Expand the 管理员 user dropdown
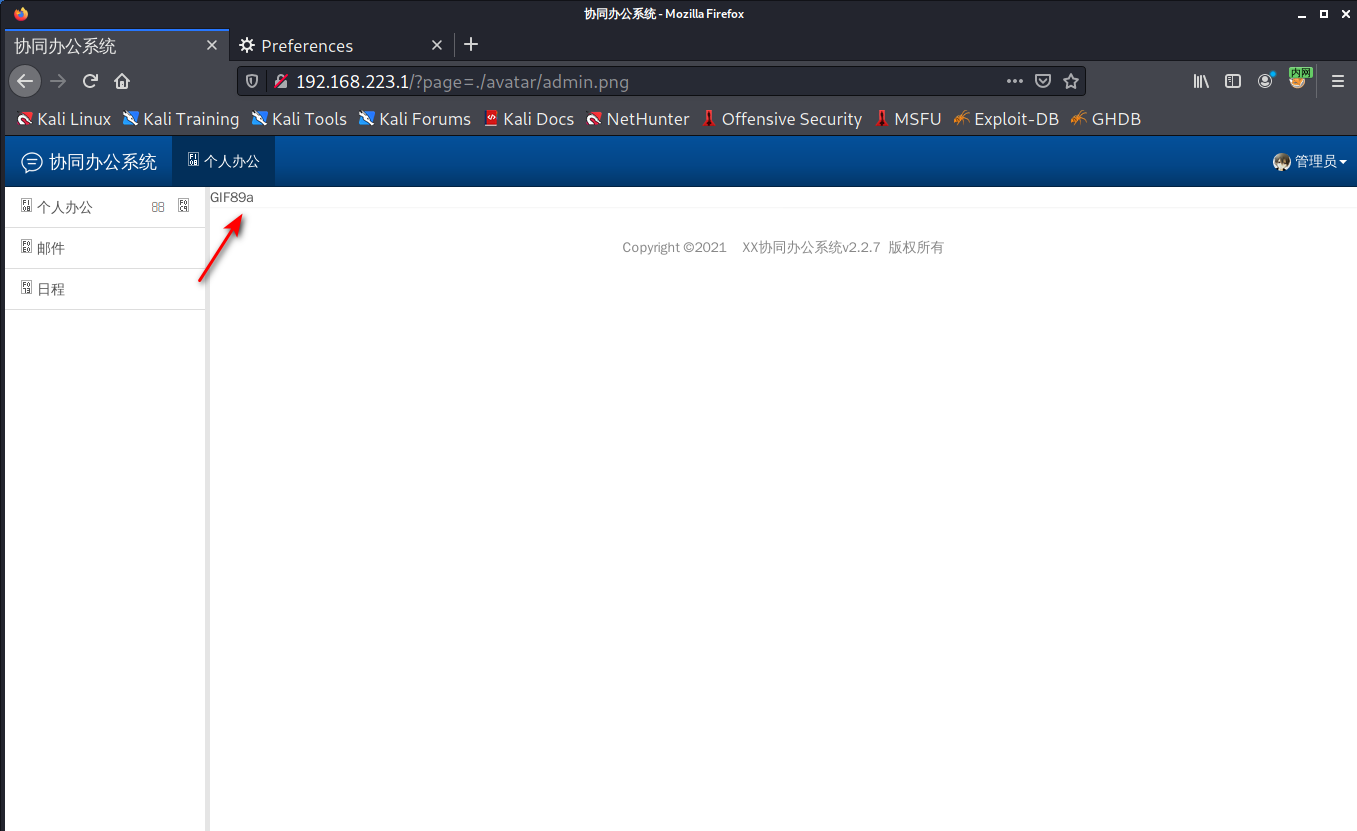 click(x=1310, y=161)
